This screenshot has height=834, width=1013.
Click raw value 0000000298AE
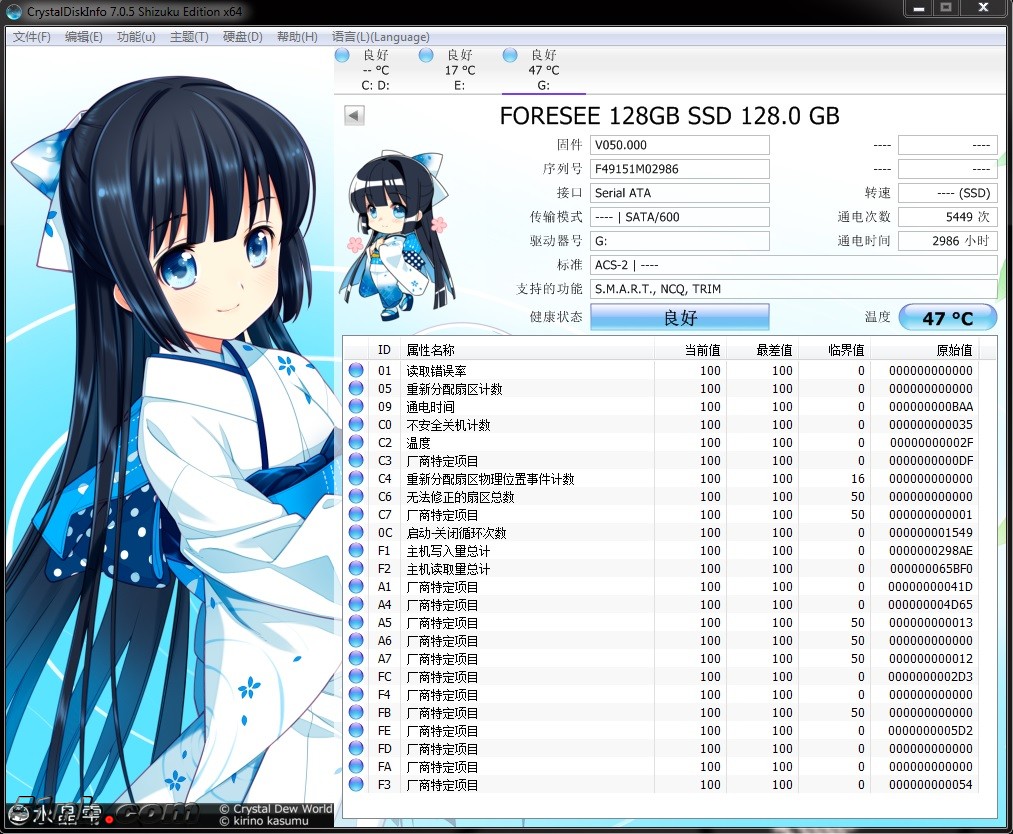point(930,550)
